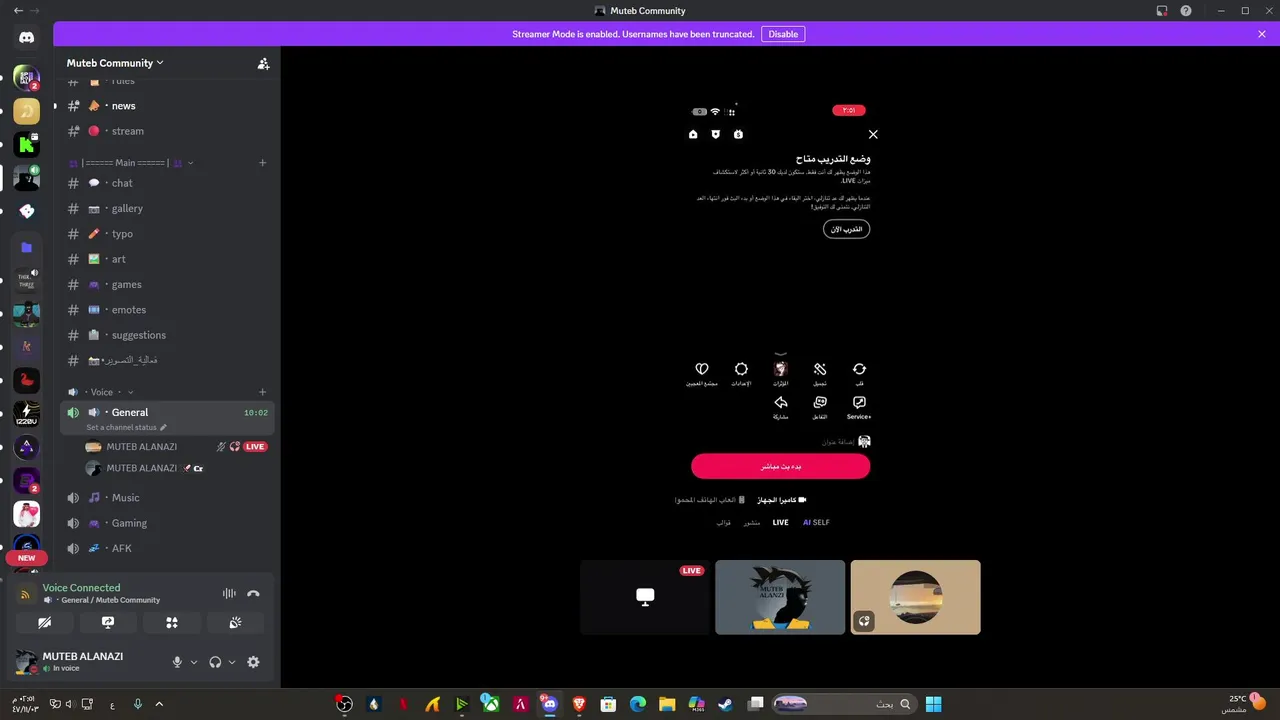The image size is (1280, 720).
Task: Open Discord direct messages home icon
Action: point(27,38)
